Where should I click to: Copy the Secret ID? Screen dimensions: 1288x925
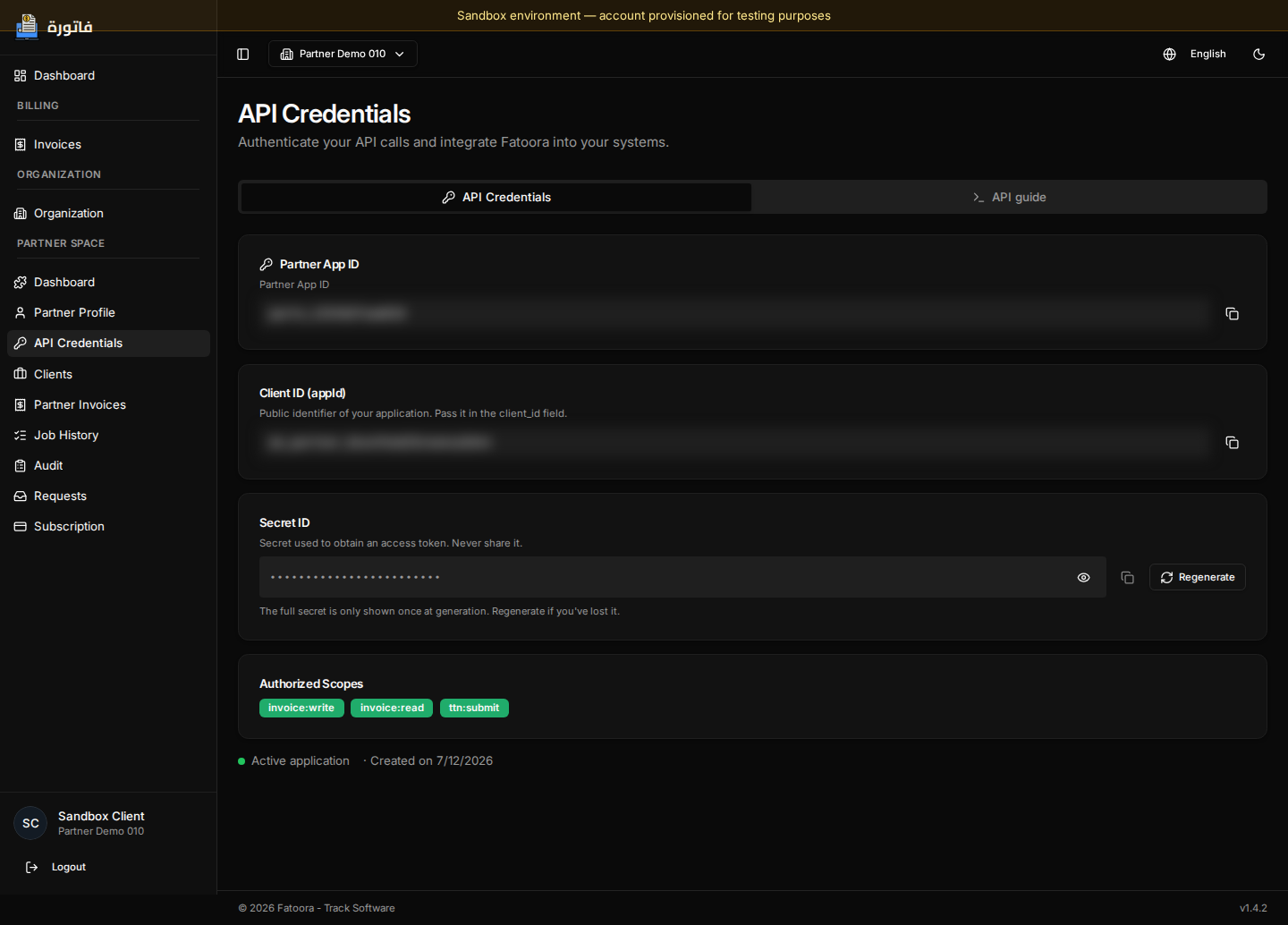coord(1127,577)
